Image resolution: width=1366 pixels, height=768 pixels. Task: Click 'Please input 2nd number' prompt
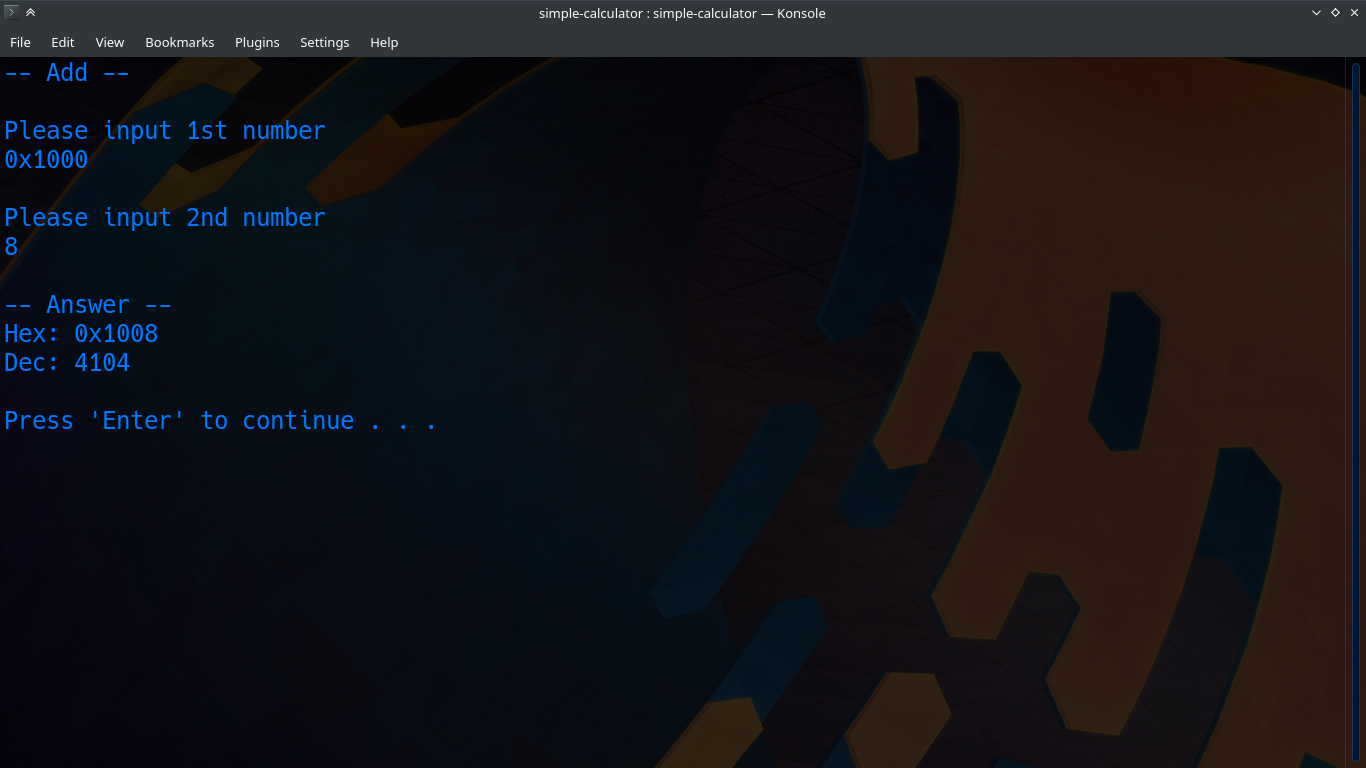click(x=165, y=218)
